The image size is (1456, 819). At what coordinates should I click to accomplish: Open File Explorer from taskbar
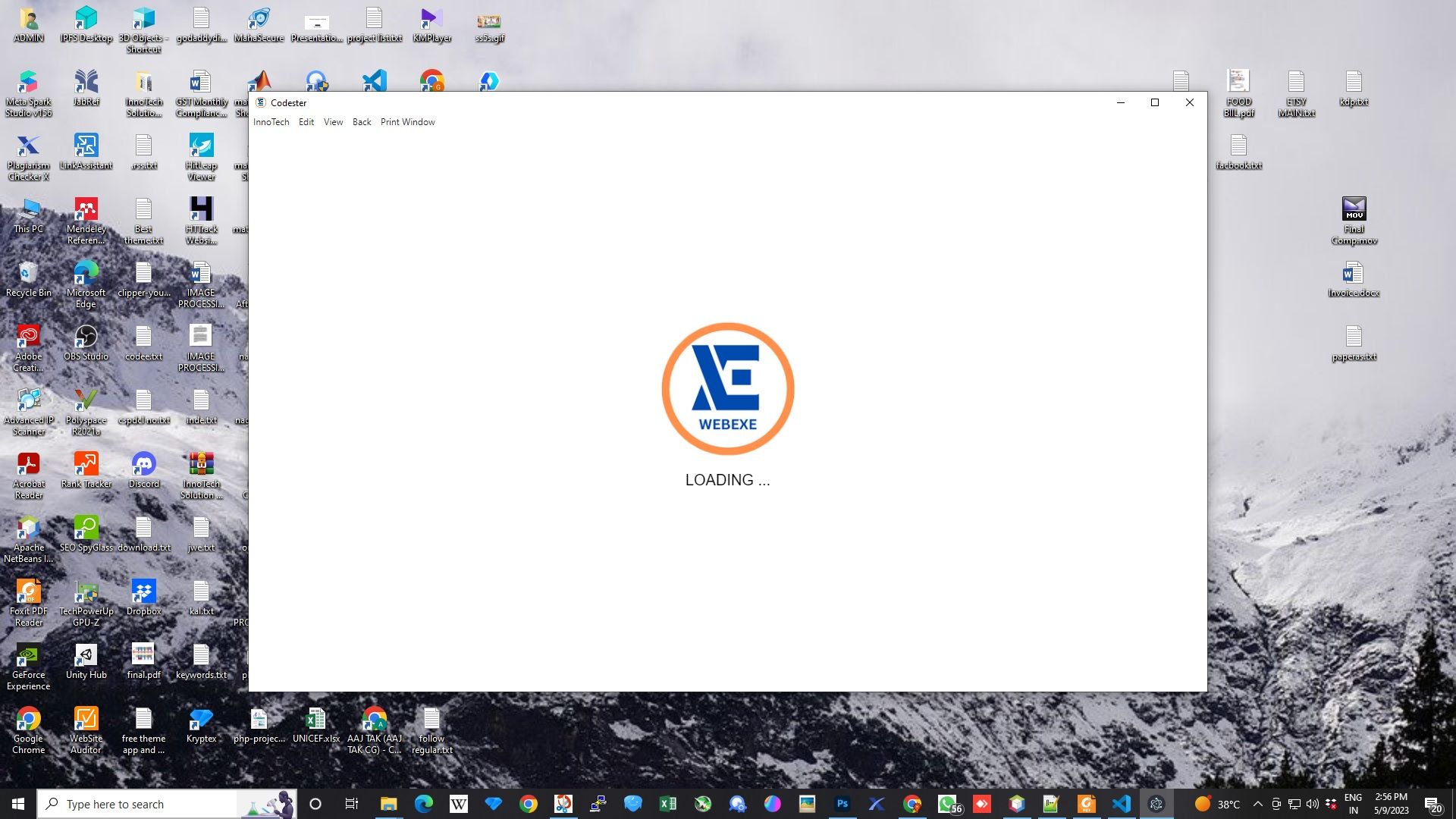(x=388, y=804)
